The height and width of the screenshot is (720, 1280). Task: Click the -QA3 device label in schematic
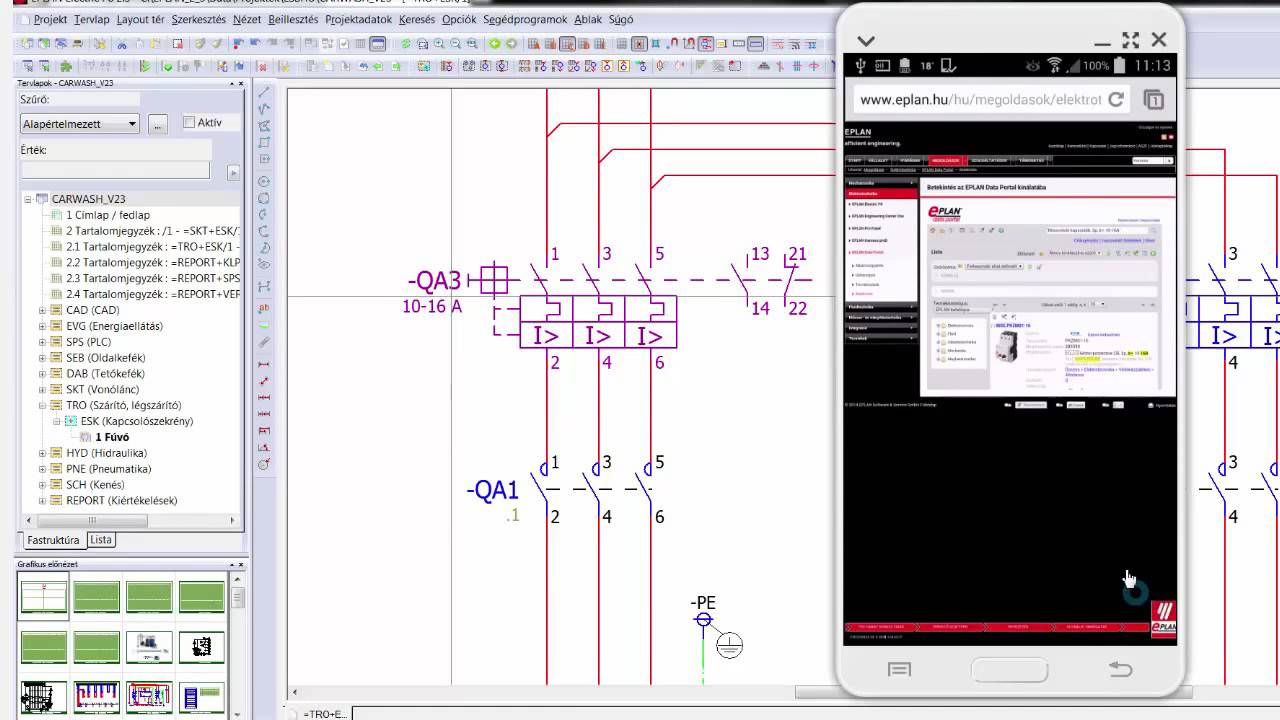pos(434,281)
